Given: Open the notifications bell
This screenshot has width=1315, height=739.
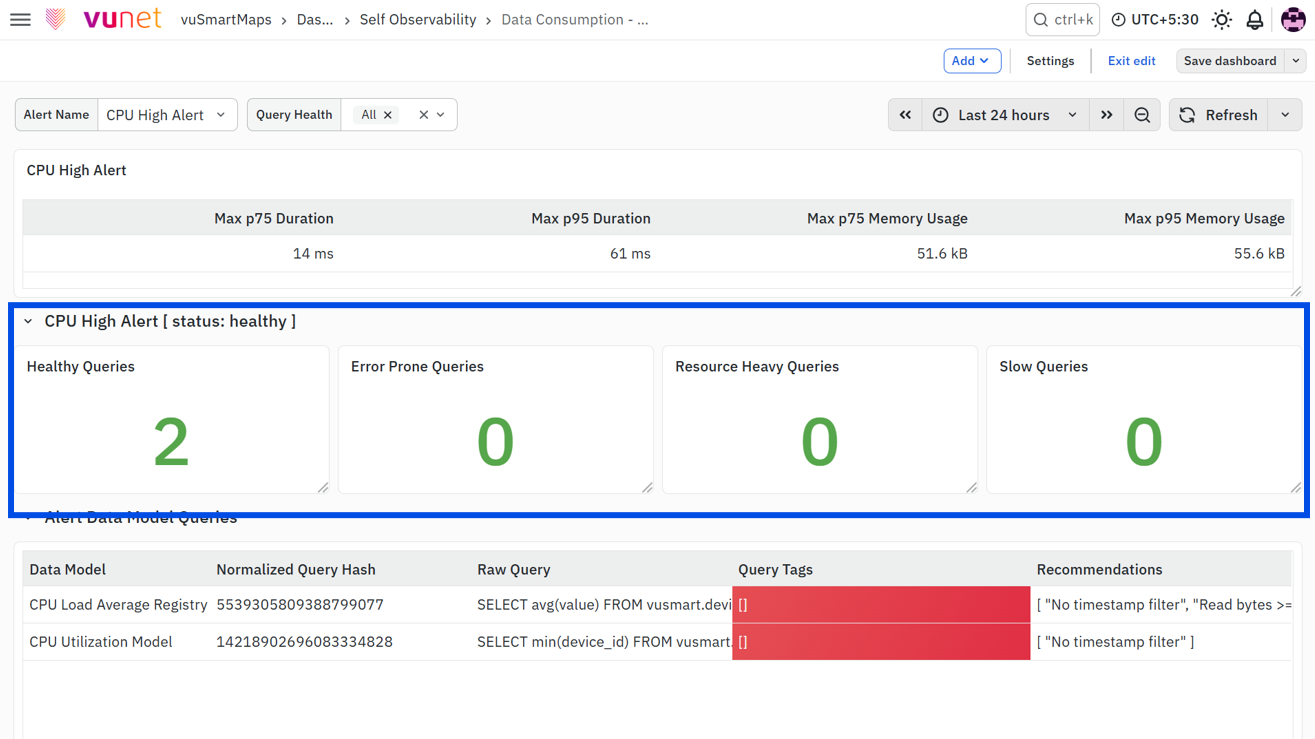Looking at the screenshot, I should pyautogui.click(x=1255, y=20).
